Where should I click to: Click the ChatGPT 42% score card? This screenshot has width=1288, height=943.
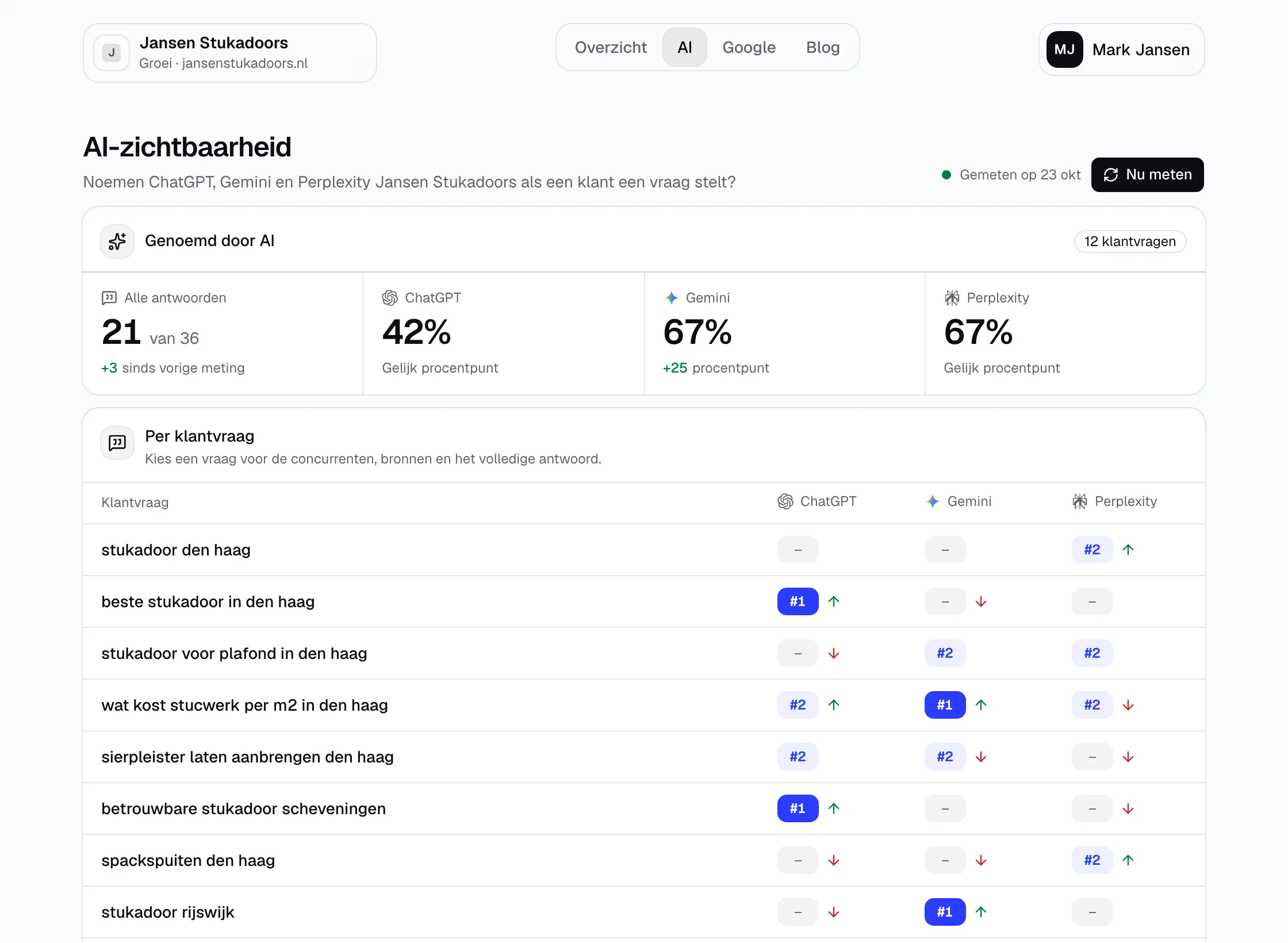pyautogui.click(x=504, y=333)
